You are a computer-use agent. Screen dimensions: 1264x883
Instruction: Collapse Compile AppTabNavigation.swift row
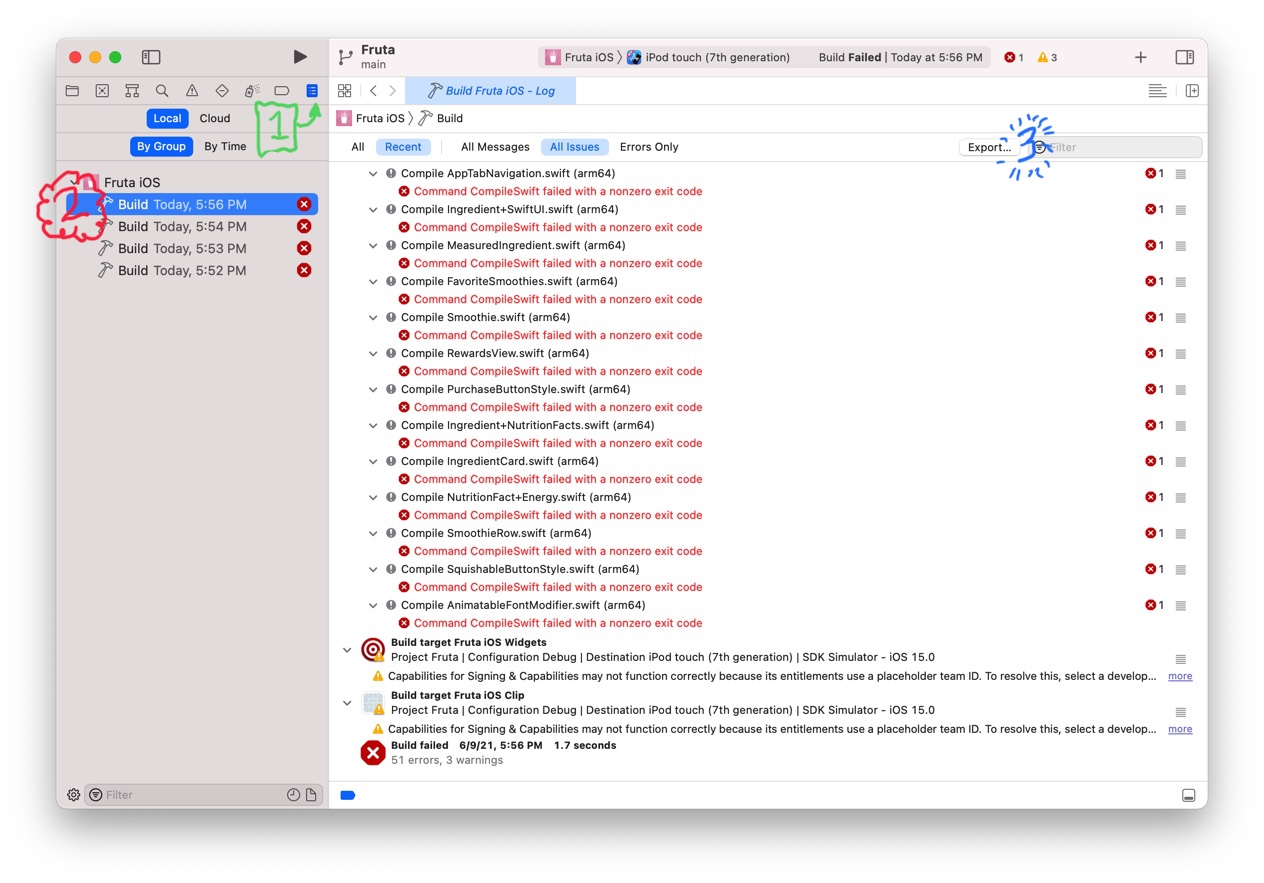[373, 174]
